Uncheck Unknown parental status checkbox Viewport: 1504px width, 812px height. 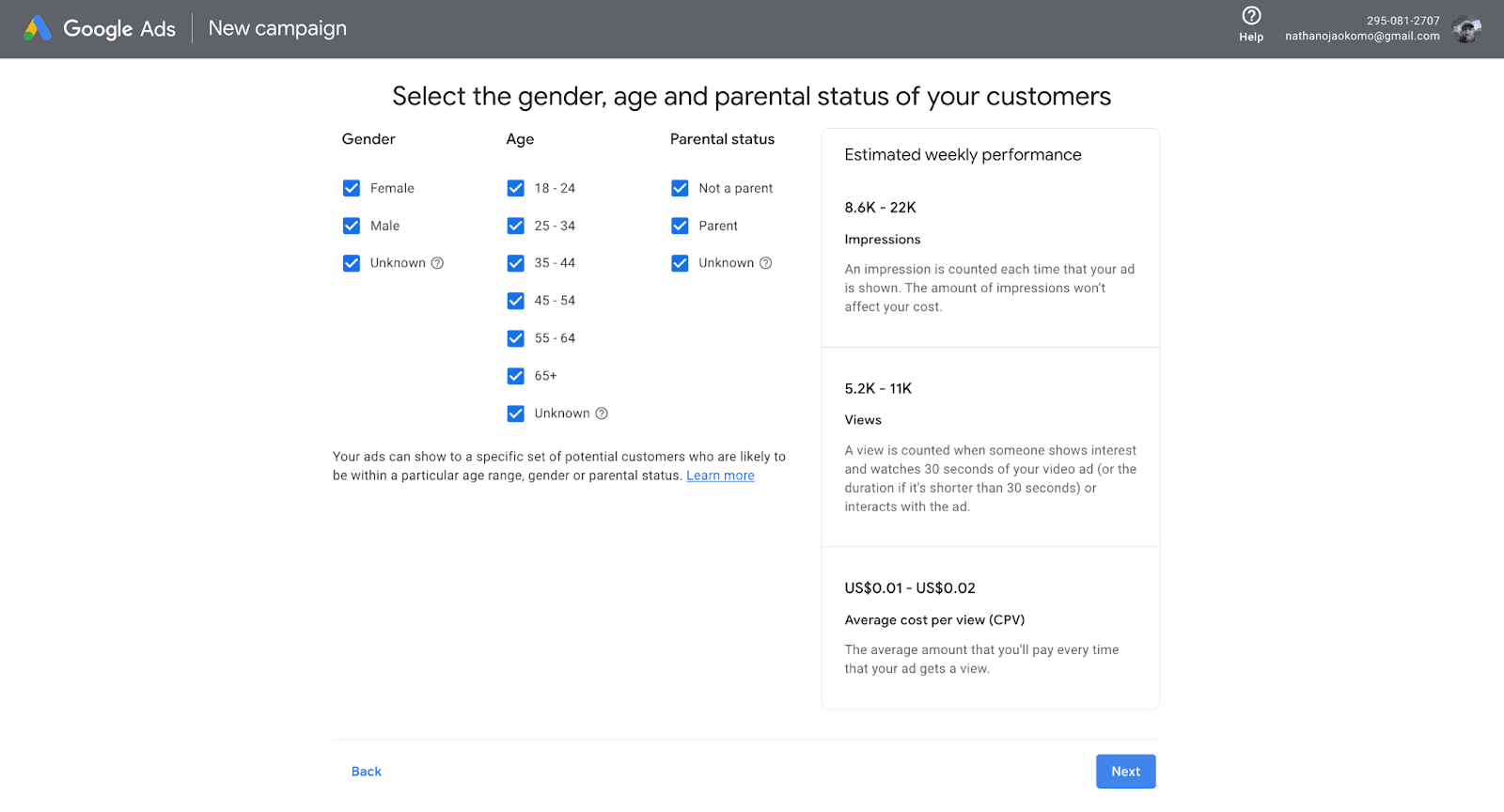pos(680,263)
